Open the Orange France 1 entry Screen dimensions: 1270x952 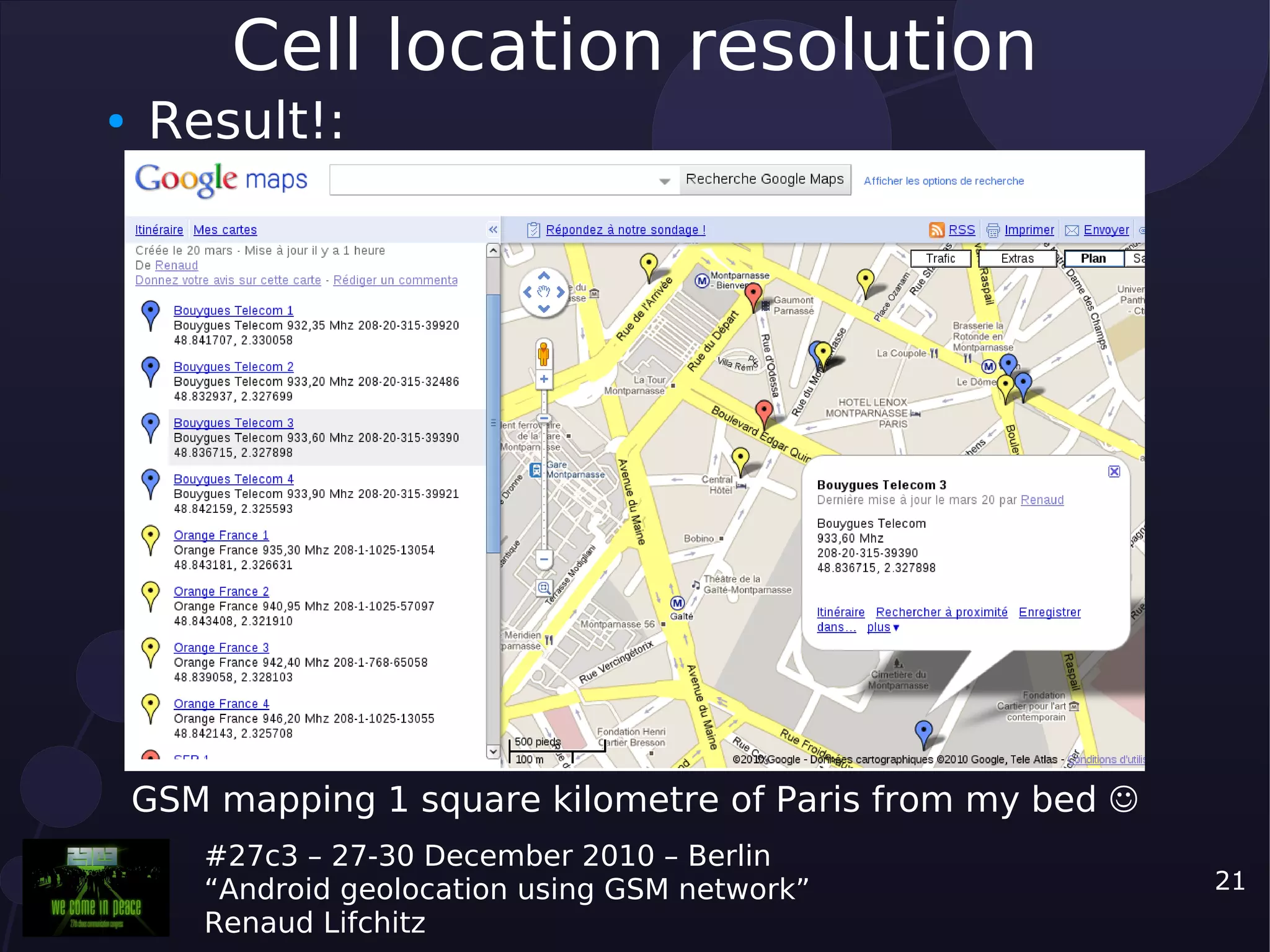tap(221, 535)
